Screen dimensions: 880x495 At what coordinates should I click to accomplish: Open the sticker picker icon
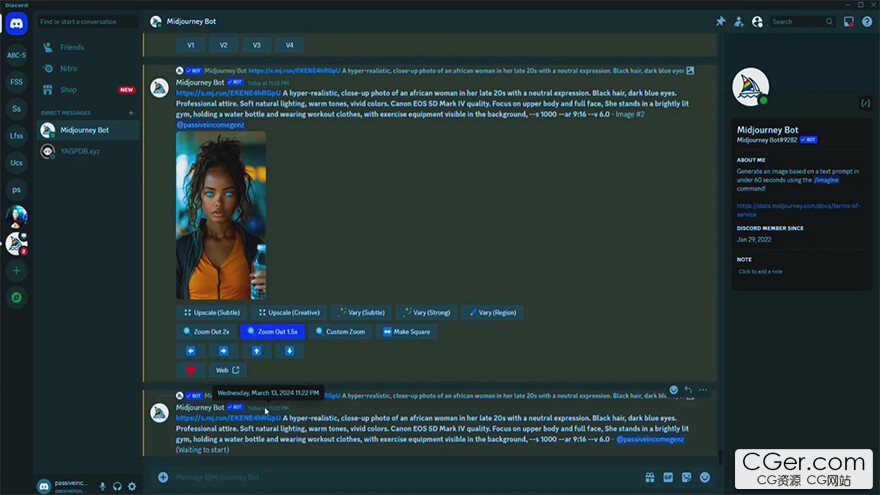click(686, 477)
